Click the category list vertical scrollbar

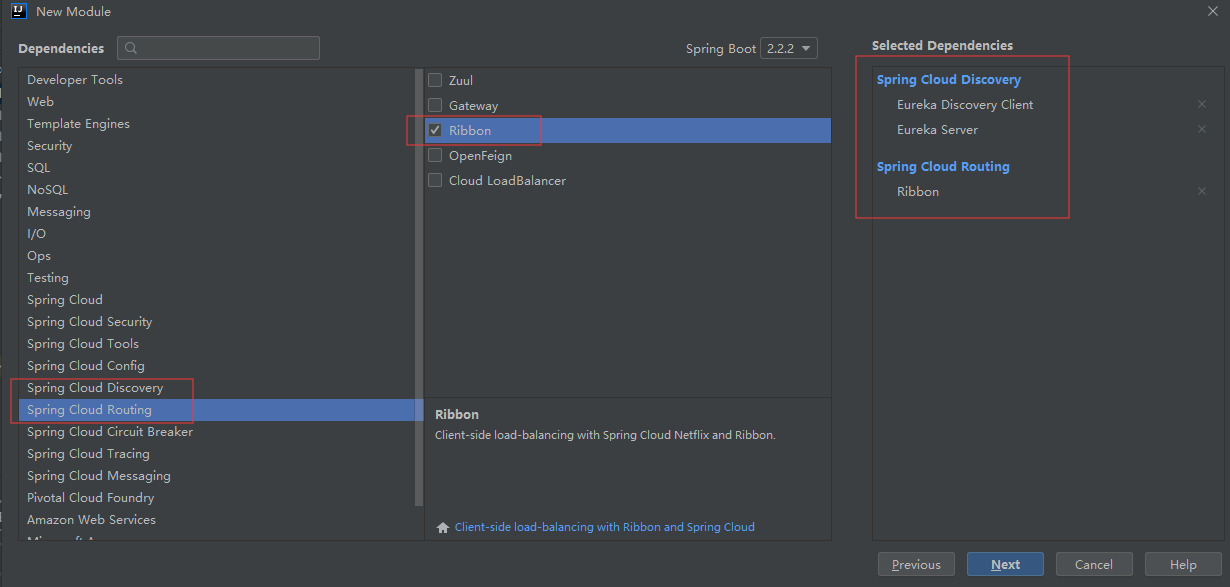coord(420,287)
